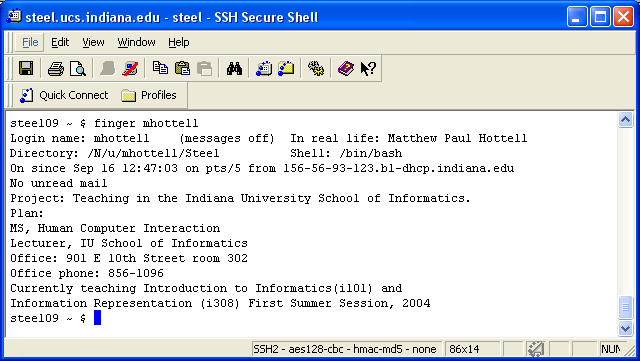640x361 pixels.
Task: Open the Help book icon
Action: click(346, 68)
